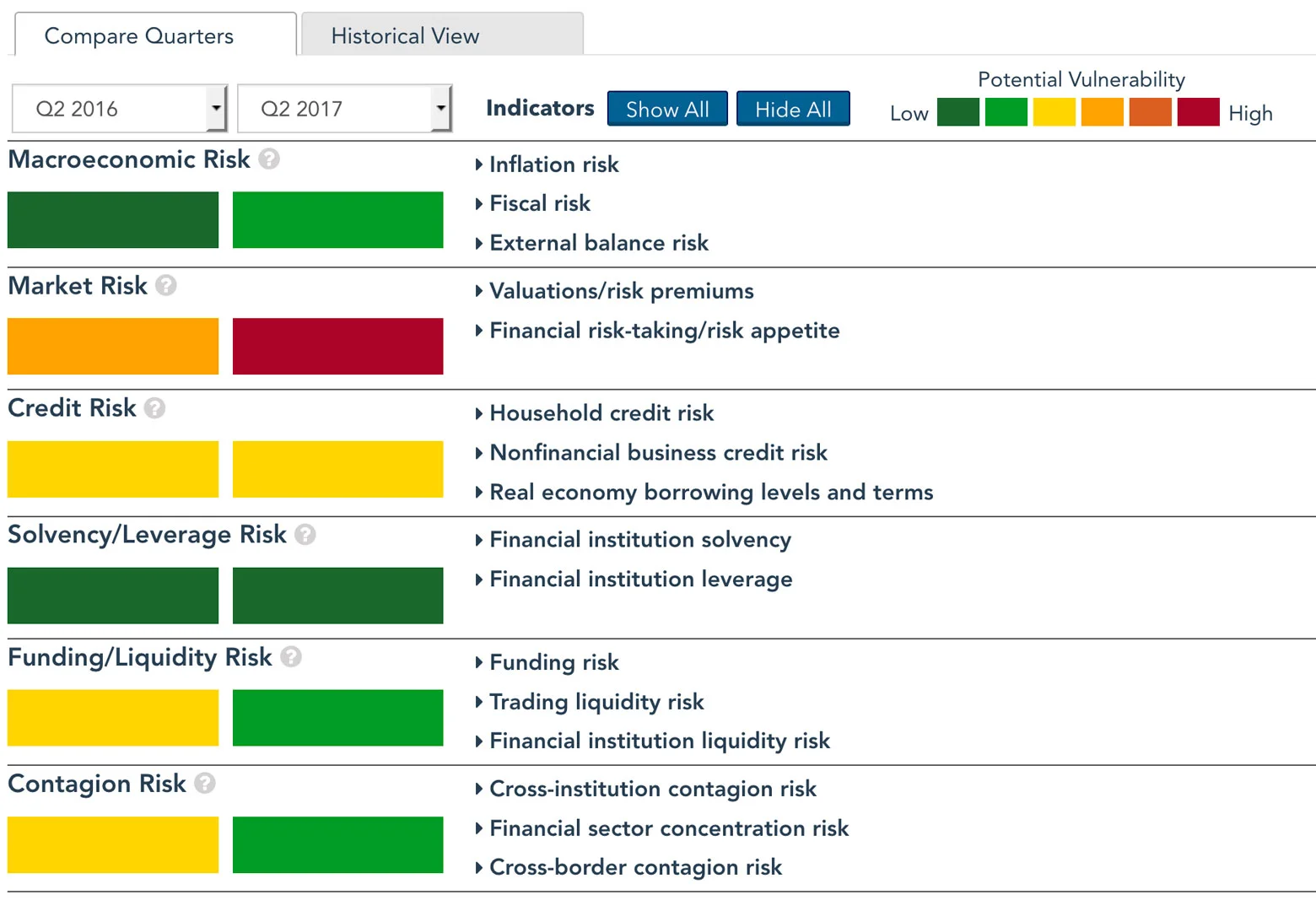This screenshot has width=1316, height=911.
Task: Click help icon beside Market Risk
Action: (166, 286)
